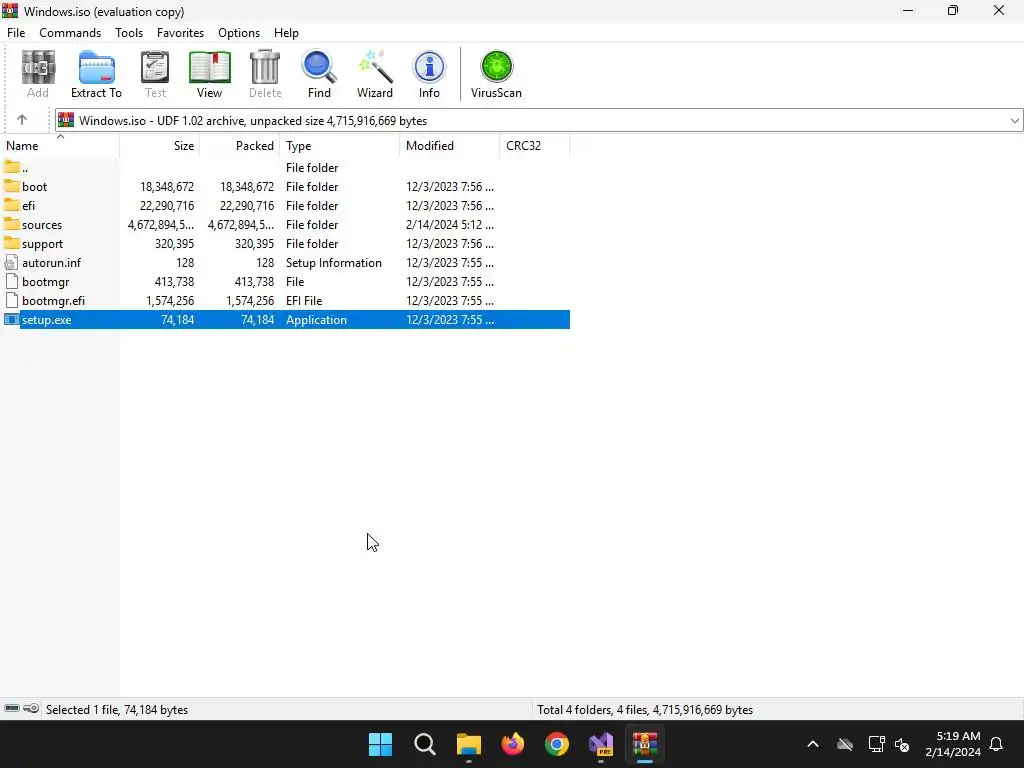Image resolution: width=1024 pixels, height=768 pixels.
Task: Run VirusScan on the archive
Action: tap(496, 74)
